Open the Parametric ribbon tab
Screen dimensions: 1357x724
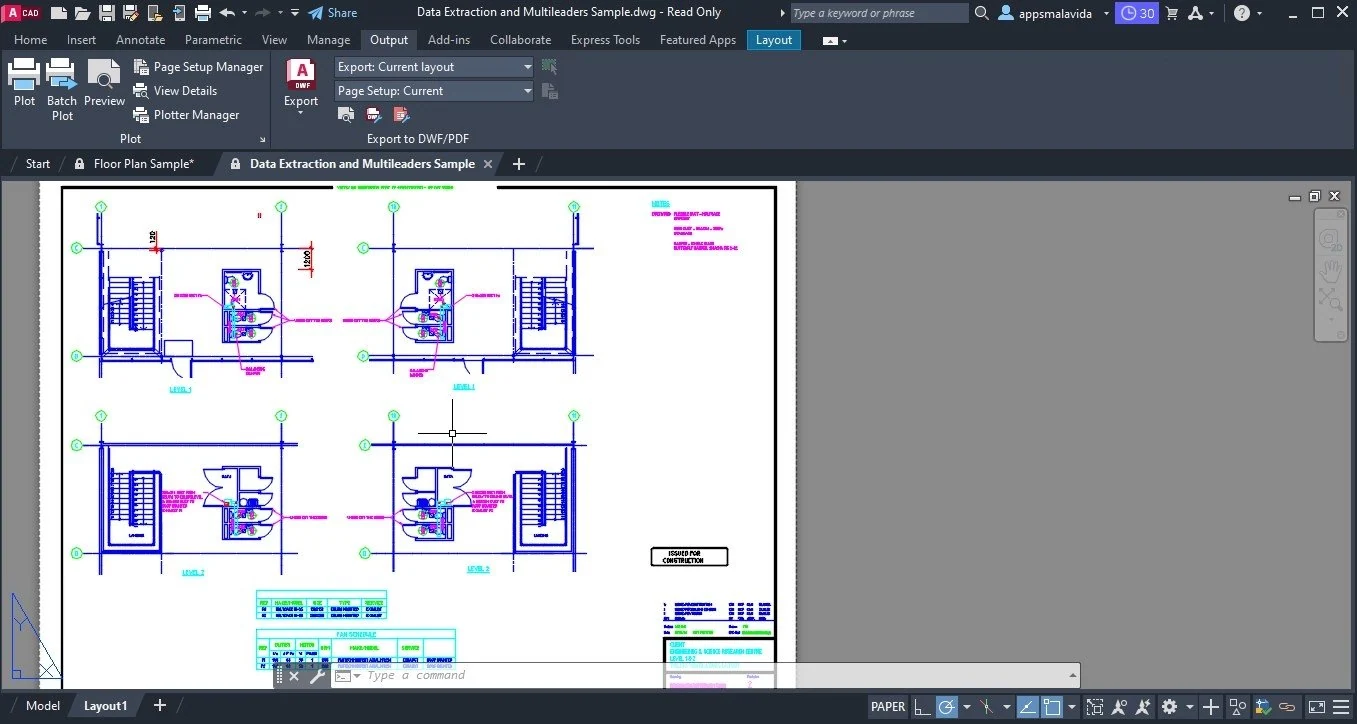(x=213, y=40)
